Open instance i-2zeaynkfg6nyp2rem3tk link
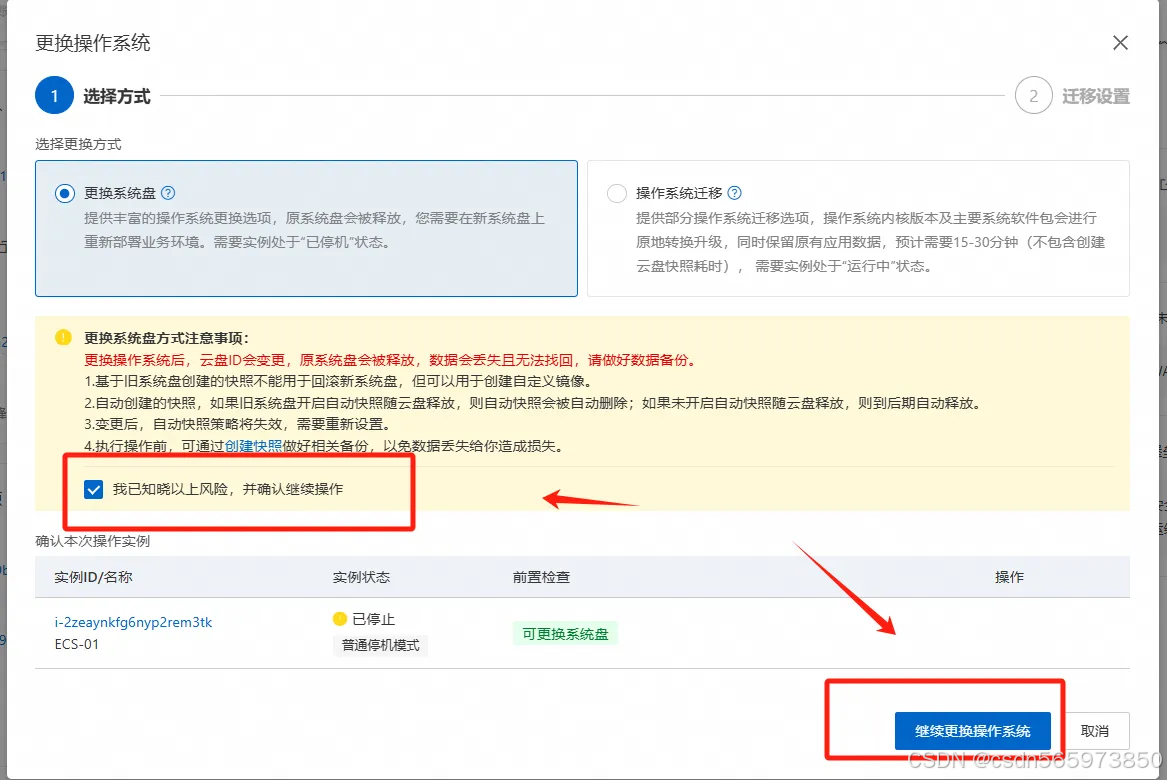This screenshot has width=1167, height=780. (133, 622)
